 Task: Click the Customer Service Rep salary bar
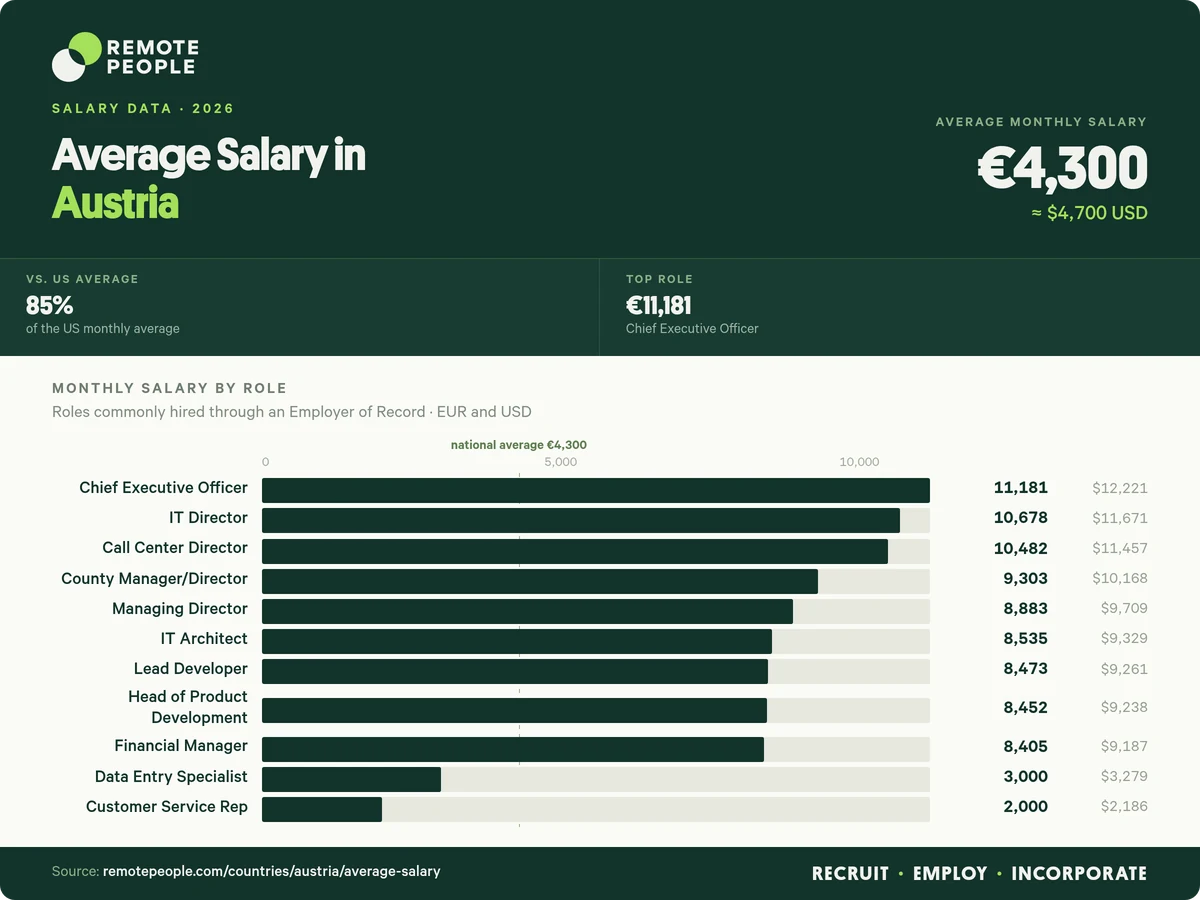click(322, 809)
